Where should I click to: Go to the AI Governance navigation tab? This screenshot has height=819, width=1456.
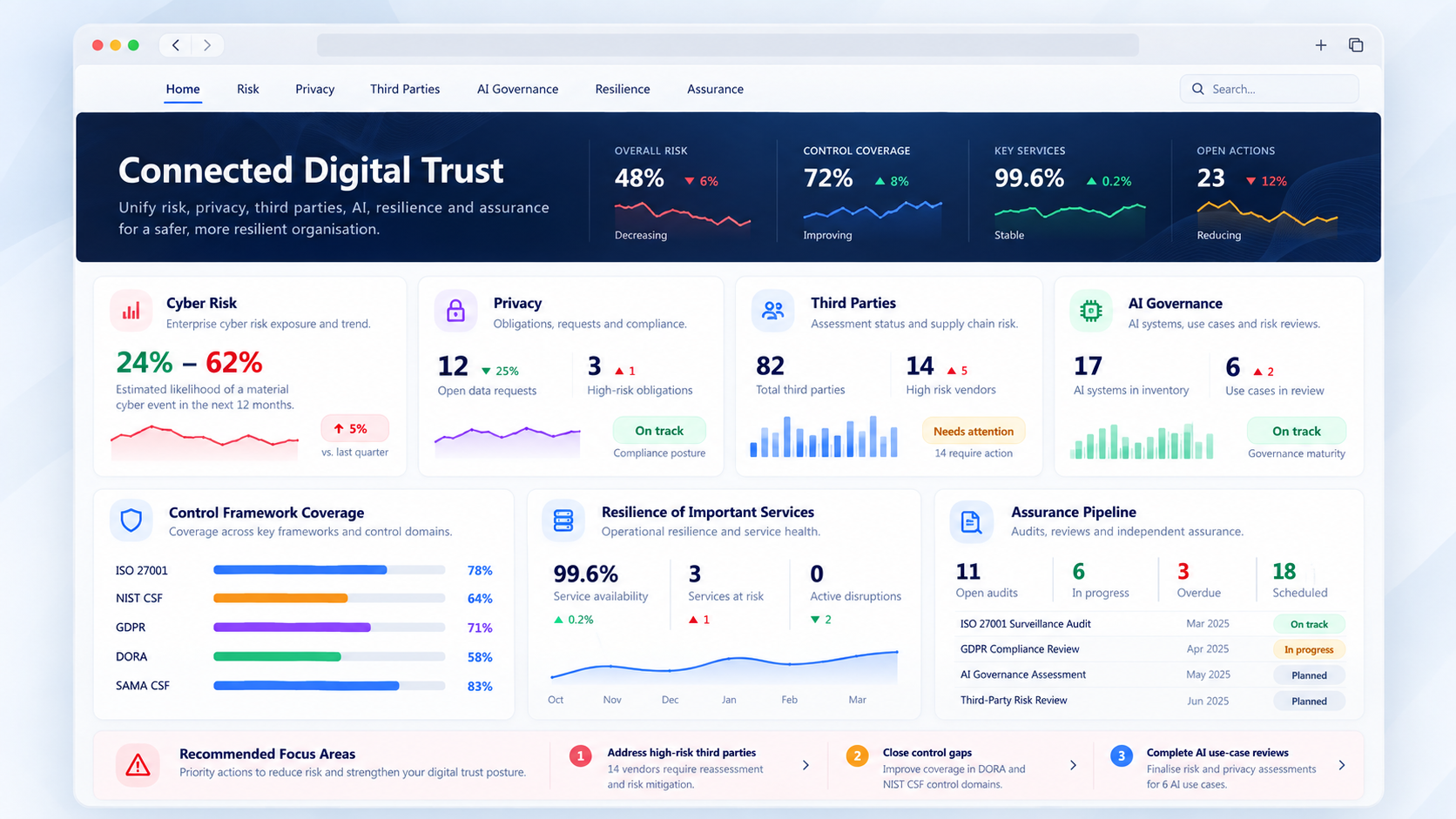click(517, 89)
